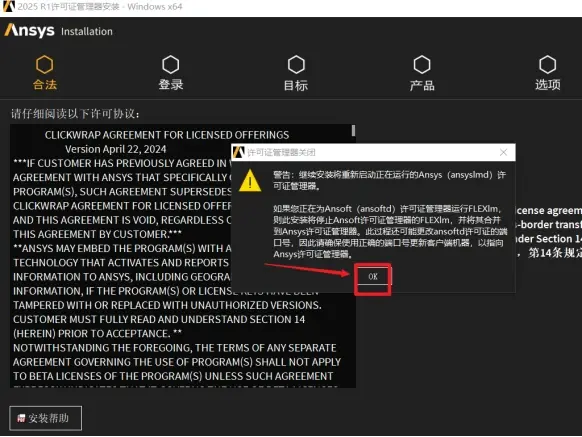The image size is (582, 437).
Task: Open 安装帮助 installation help
Action: tap(45, 418)
